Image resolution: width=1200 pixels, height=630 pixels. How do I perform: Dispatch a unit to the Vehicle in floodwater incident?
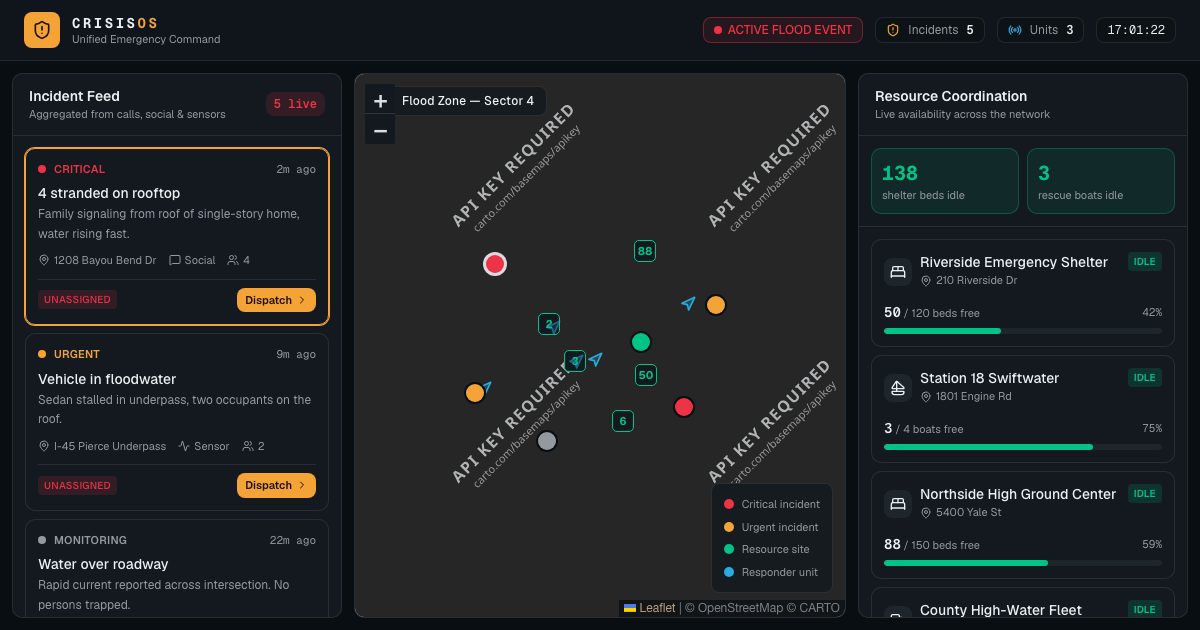click(x=276, y=485)
